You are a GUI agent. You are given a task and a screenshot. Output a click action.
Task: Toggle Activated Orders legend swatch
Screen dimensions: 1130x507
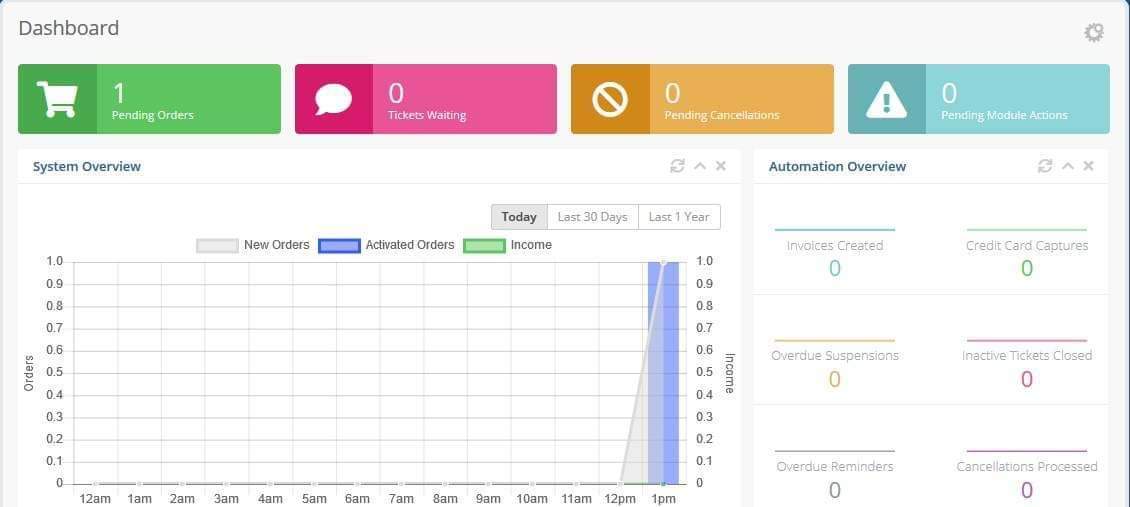339,246
